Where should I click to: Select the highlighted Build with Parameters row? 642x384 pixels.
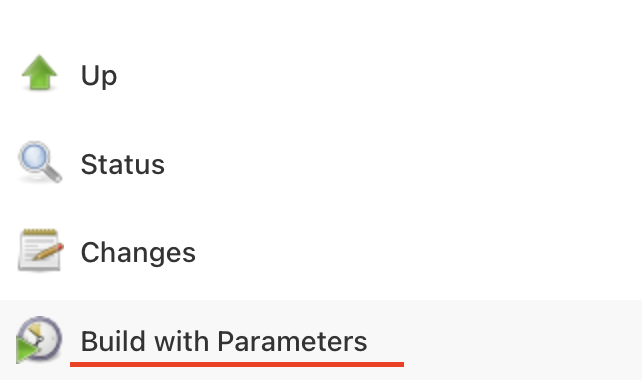coord(321,340)
